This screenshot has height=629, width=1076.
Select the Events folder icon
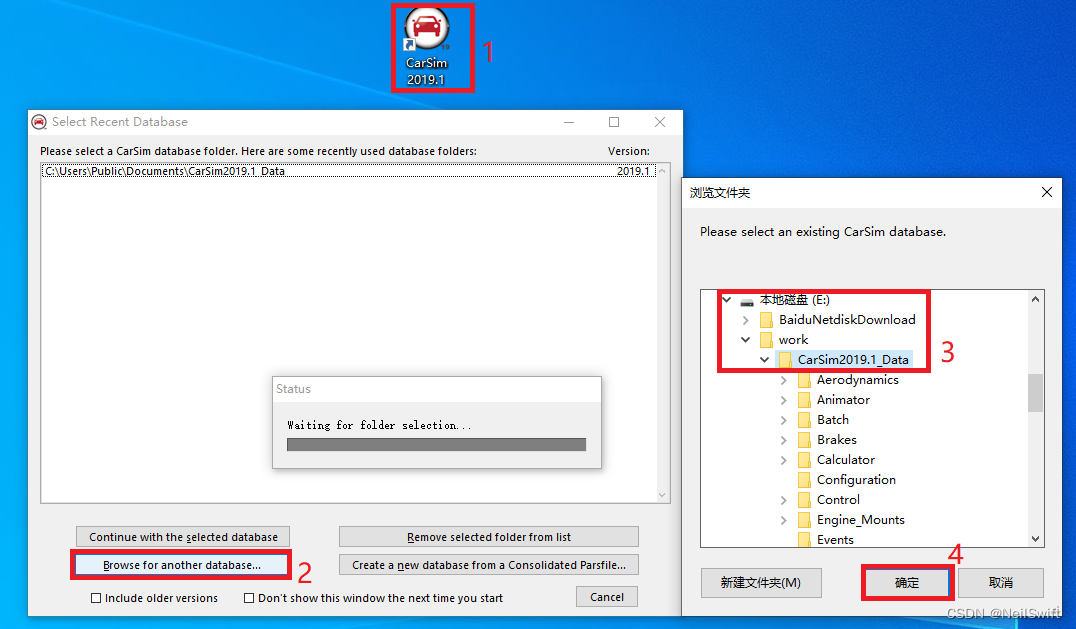coord(804,539)
